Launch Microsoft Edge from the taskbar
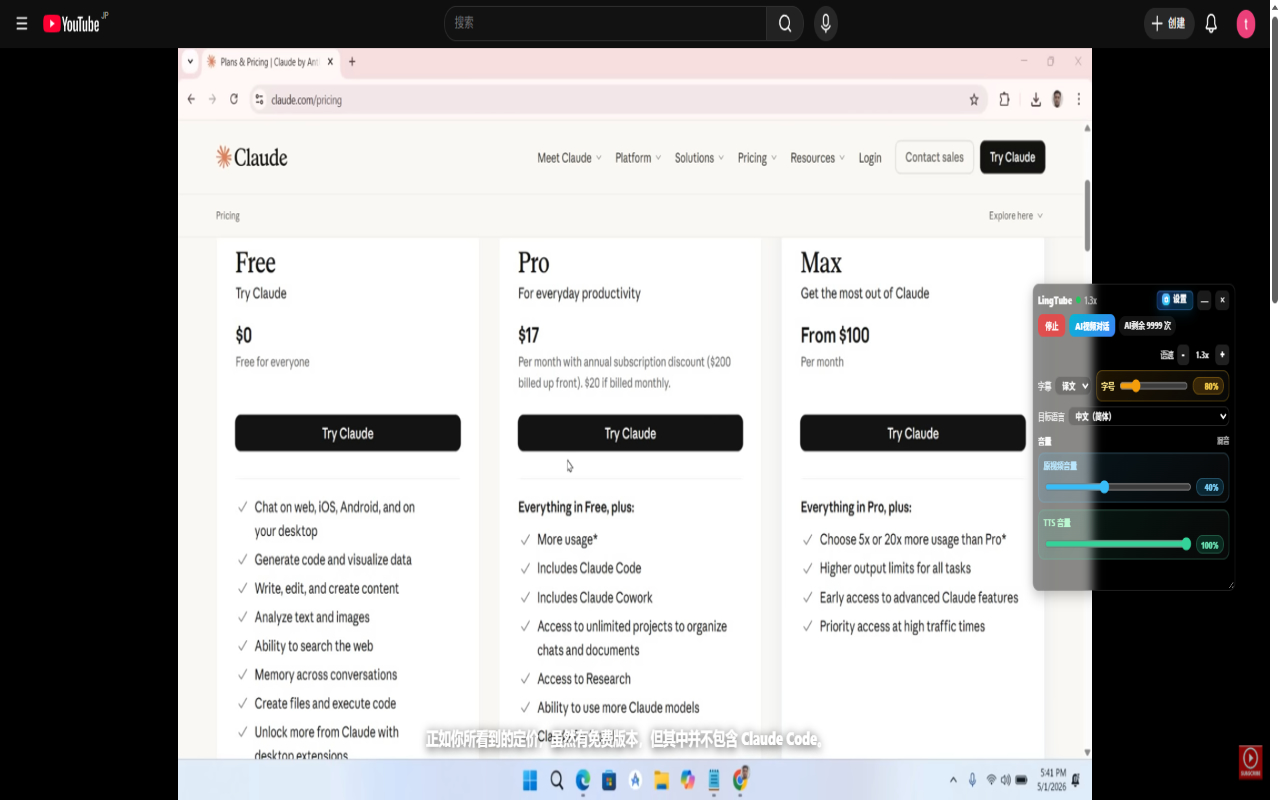Screen dimensions: 1280x800 pos(583,780)
